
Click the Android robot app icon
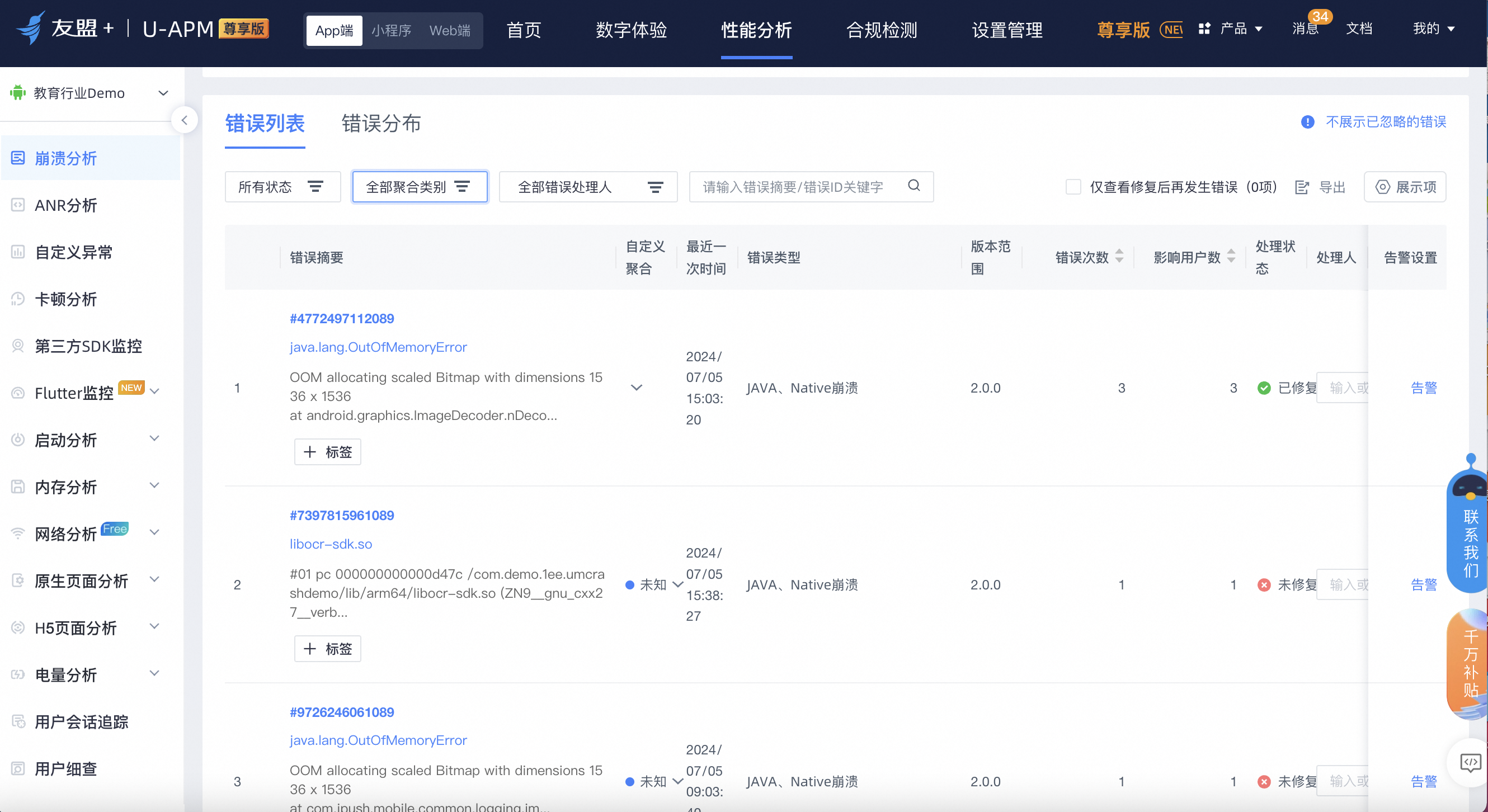click(18, 92)
